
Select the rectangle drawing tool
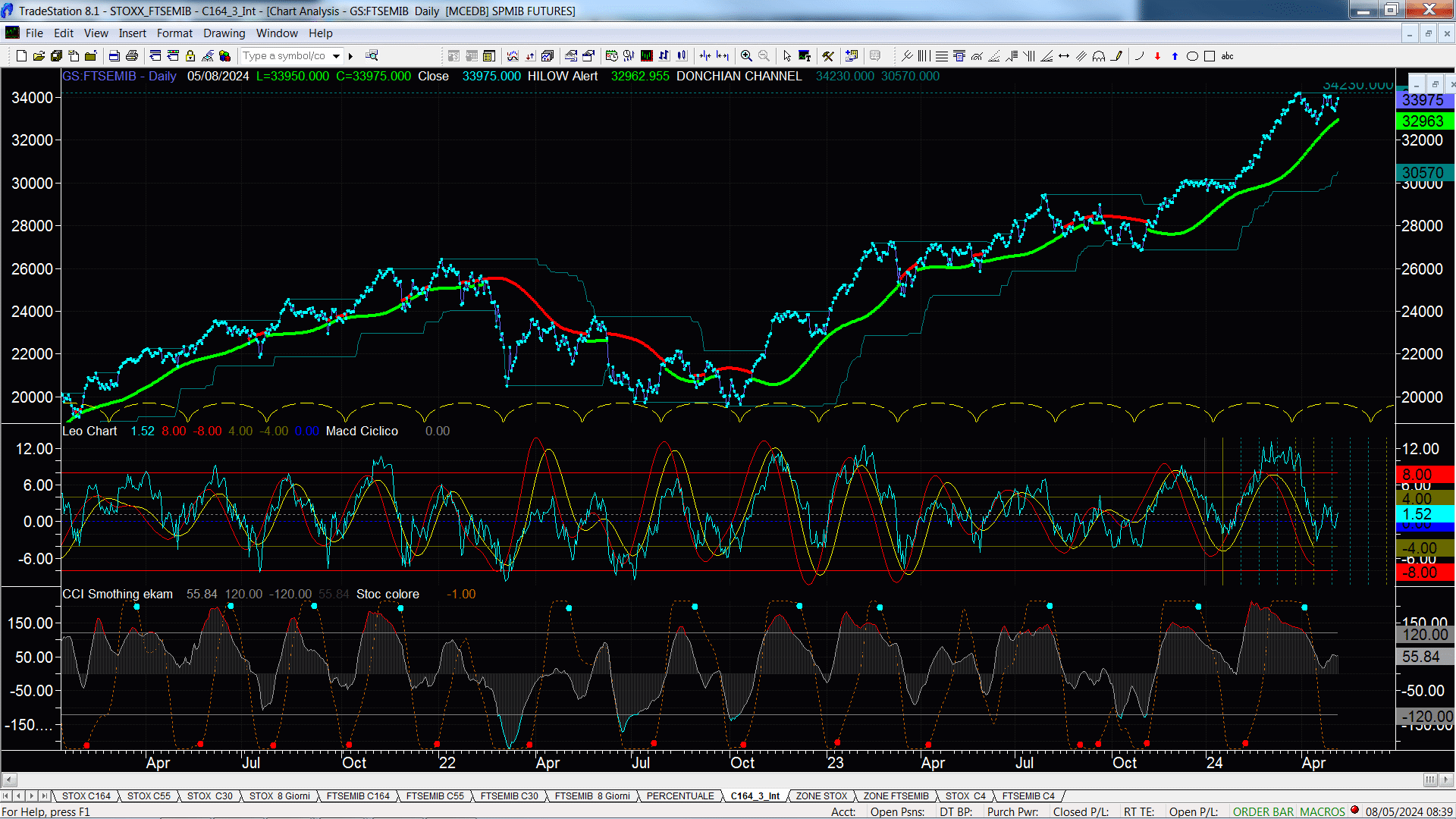[1210, 56]
